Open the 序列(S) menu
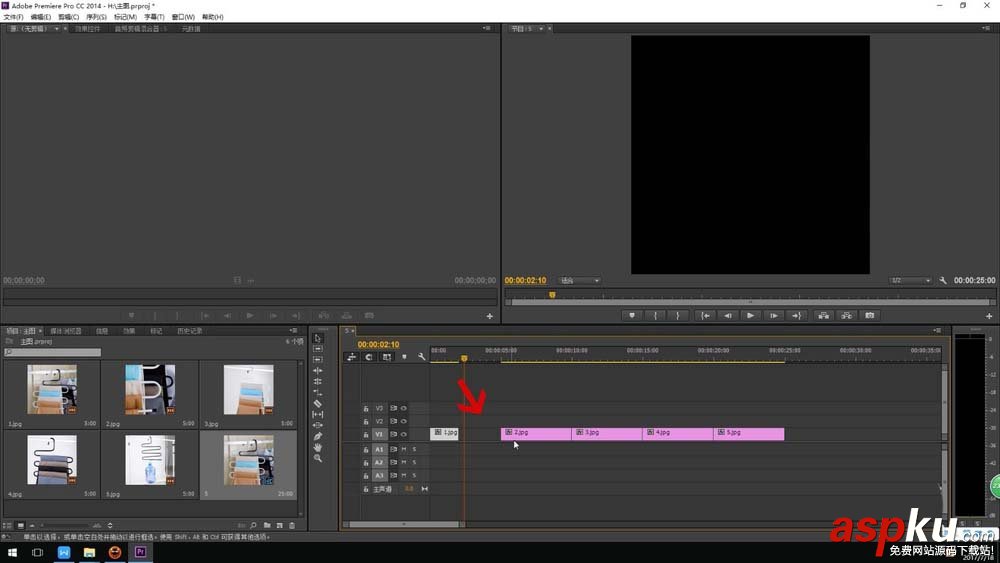The width and height of the screenshot is (1000, 563). (x=96, y=17)
